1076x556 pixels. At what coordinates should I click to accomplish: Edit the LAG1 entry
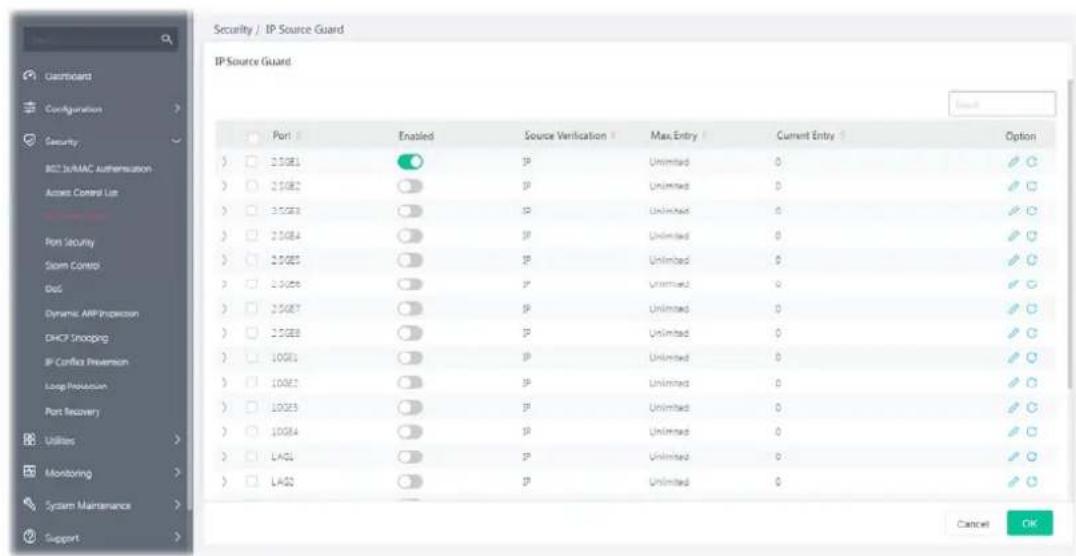pyautogui.click(x=1014, y=456)
